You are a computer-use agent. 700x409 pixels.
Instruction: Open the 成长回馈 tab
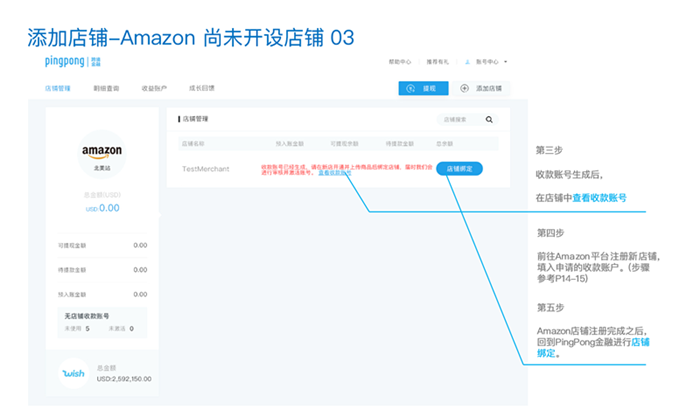coord(202,88)
